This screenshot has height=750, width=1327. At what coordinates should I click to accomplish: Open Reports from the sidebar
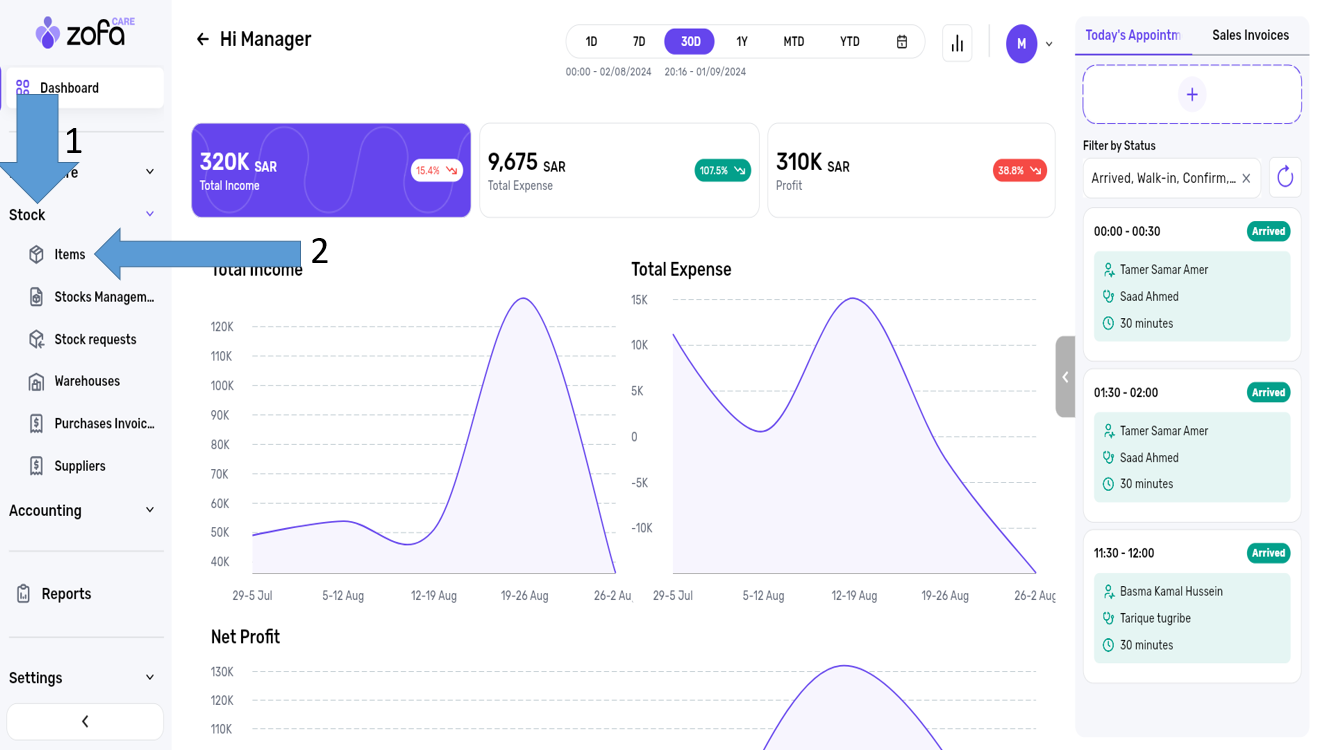point(66,594)
